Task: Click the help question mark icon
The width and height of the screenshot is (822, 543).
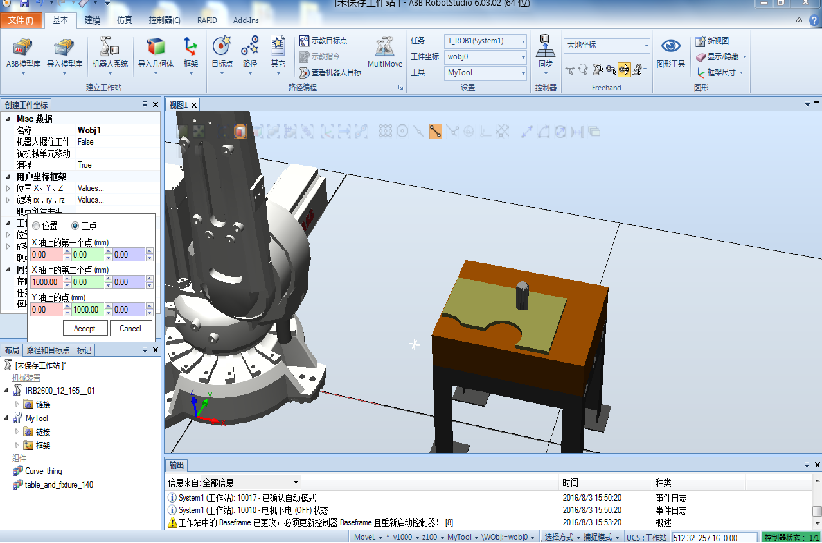Action: (x=814, y=20)
